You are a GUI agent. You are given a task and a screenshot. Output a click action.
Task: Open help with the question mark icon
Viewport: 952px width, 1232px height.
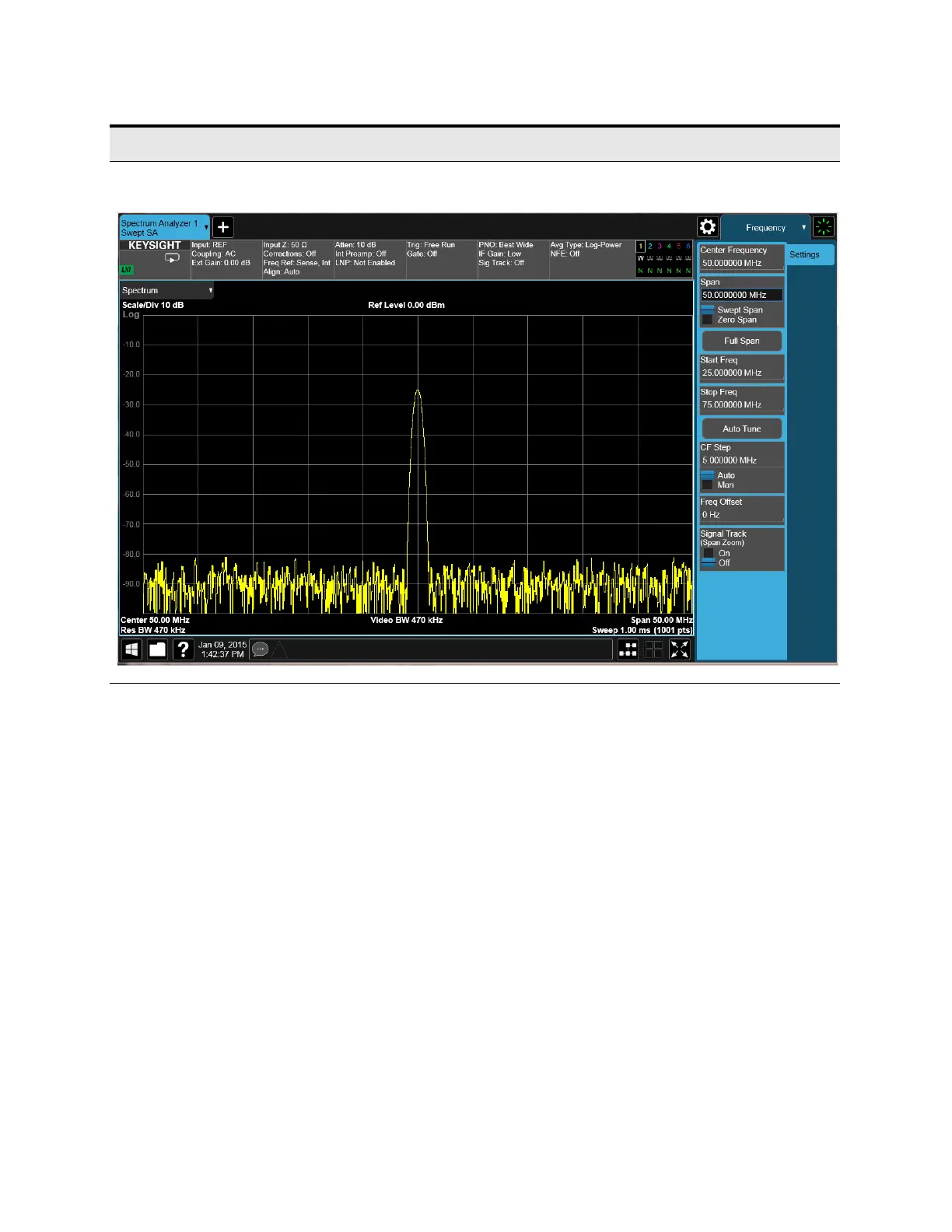(x=183, y=649)
